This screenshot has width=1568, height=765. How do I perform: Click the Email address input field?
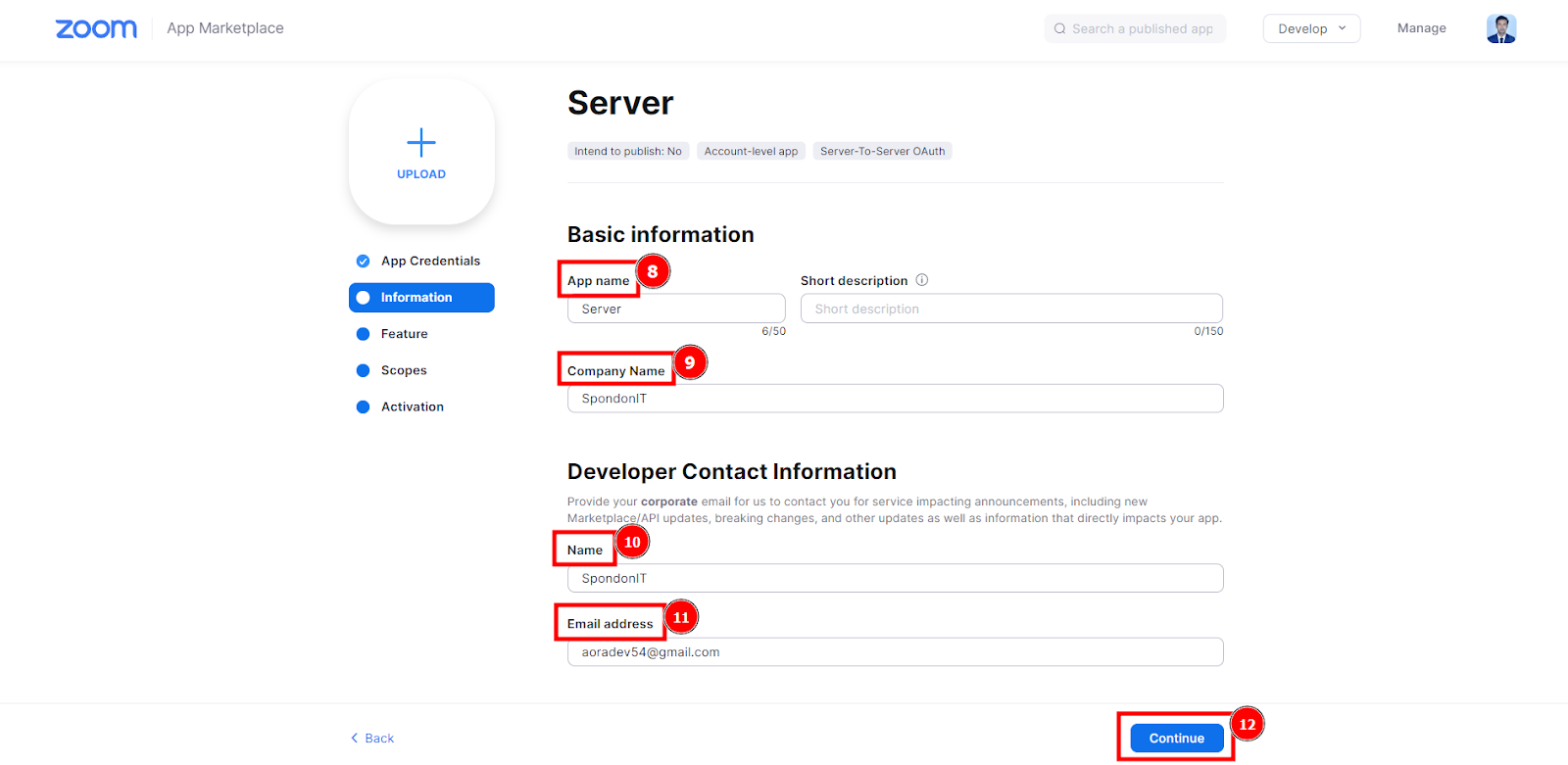pyautogui.click(x=895, y=652)
